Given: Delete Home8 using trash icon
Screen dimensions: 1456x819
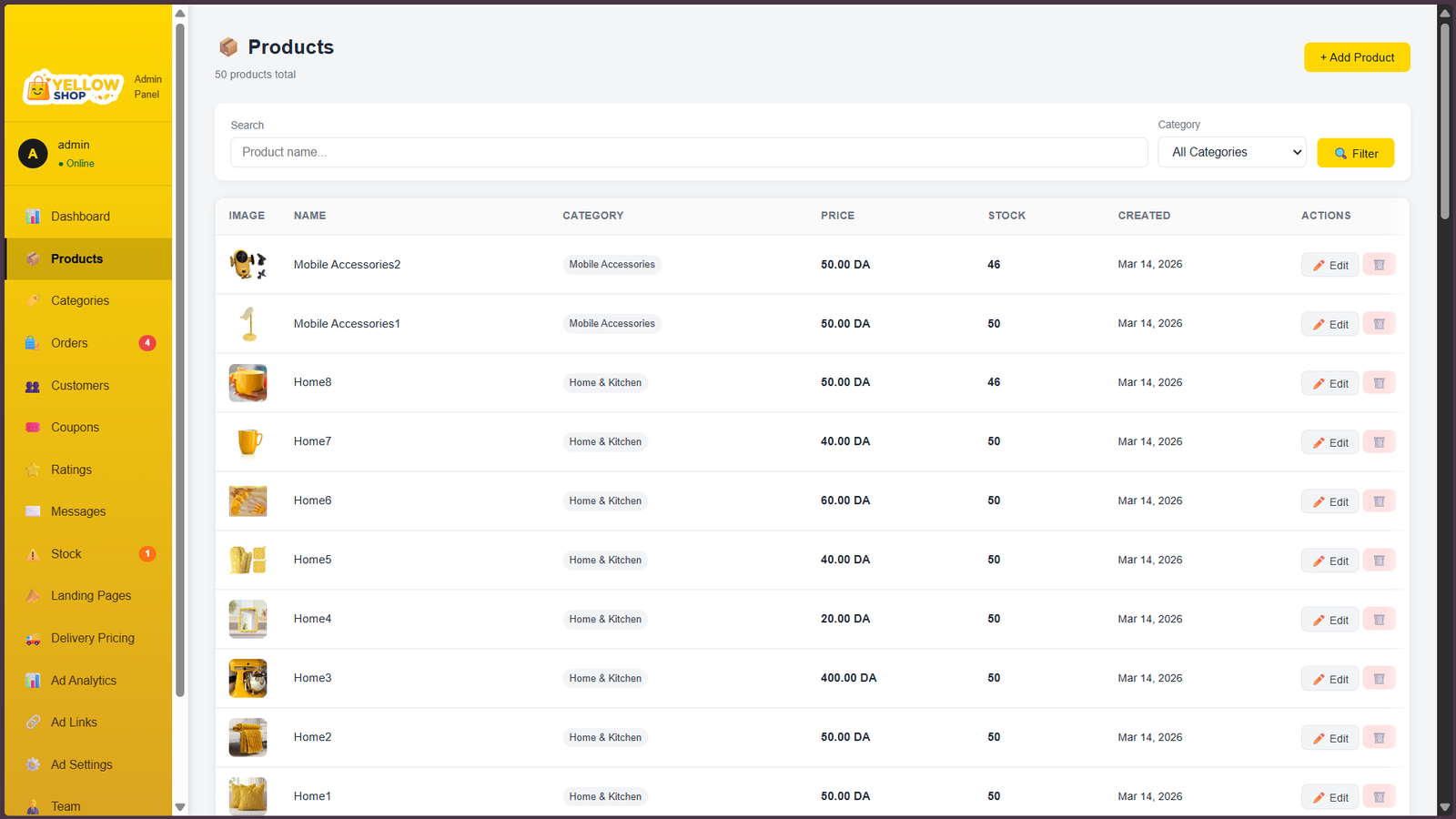Looking at the screenshot, I should [1379, 383].
